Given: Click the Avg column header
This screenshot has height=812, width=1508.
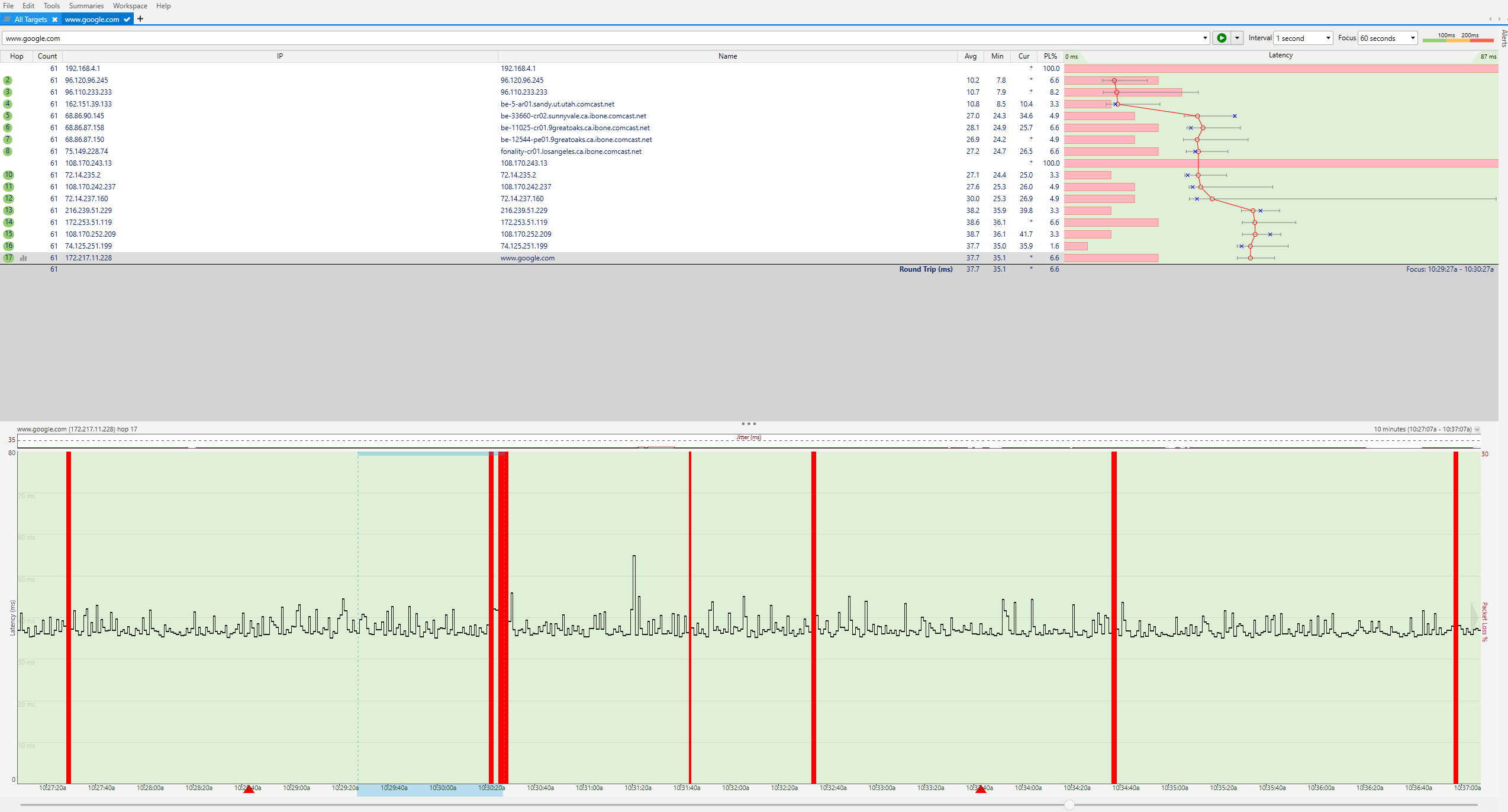Looking at the screenshot, I should tap(970, 56).
